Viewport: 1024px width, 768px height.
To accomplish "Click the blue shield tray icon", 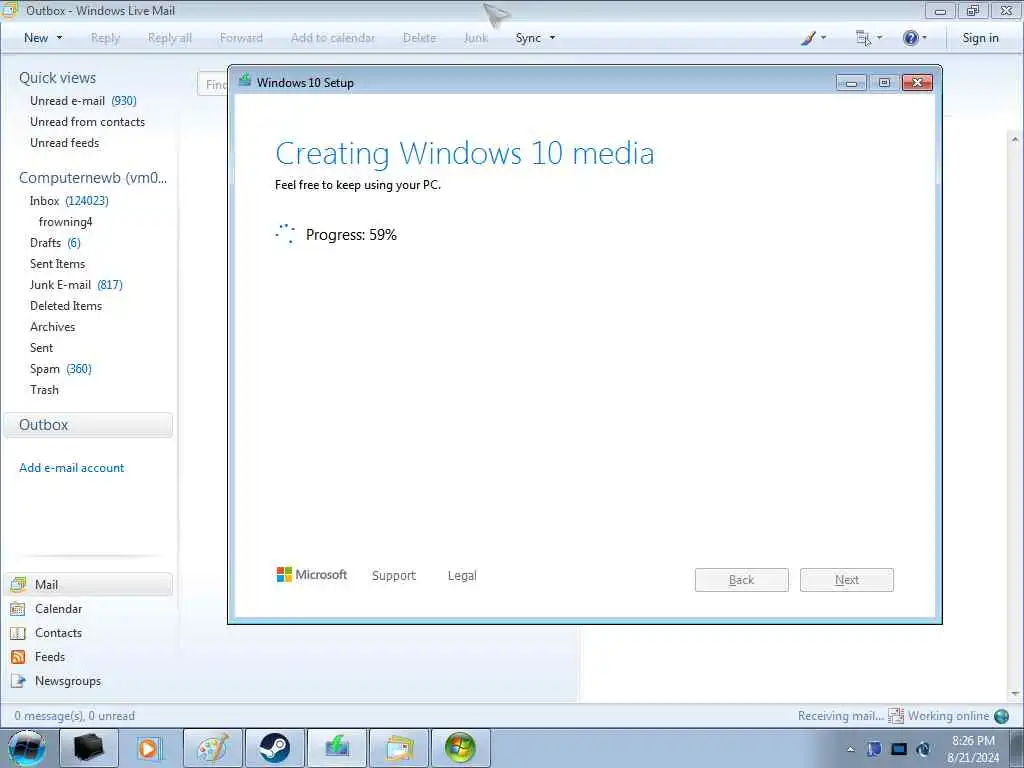I will (x=874, y=749).
